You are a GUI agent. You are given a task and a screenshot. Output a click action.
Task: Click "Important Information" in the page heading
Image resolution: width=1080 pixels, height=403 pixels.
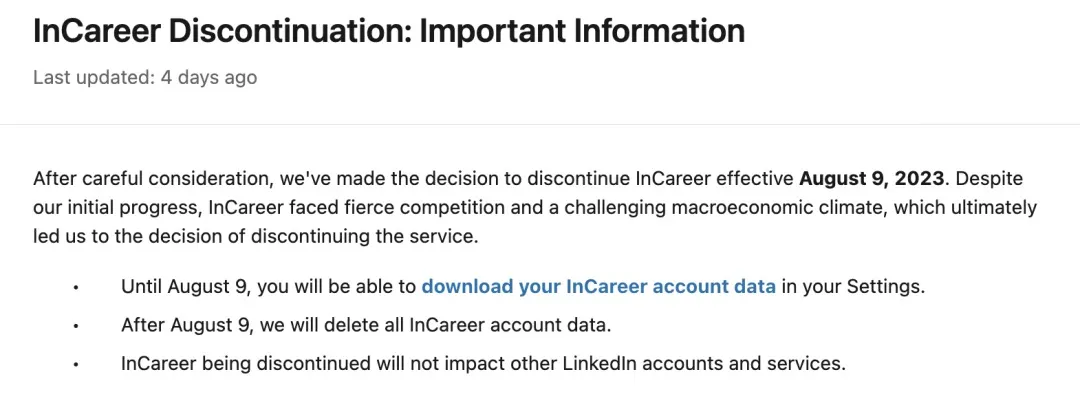[582, 31]
